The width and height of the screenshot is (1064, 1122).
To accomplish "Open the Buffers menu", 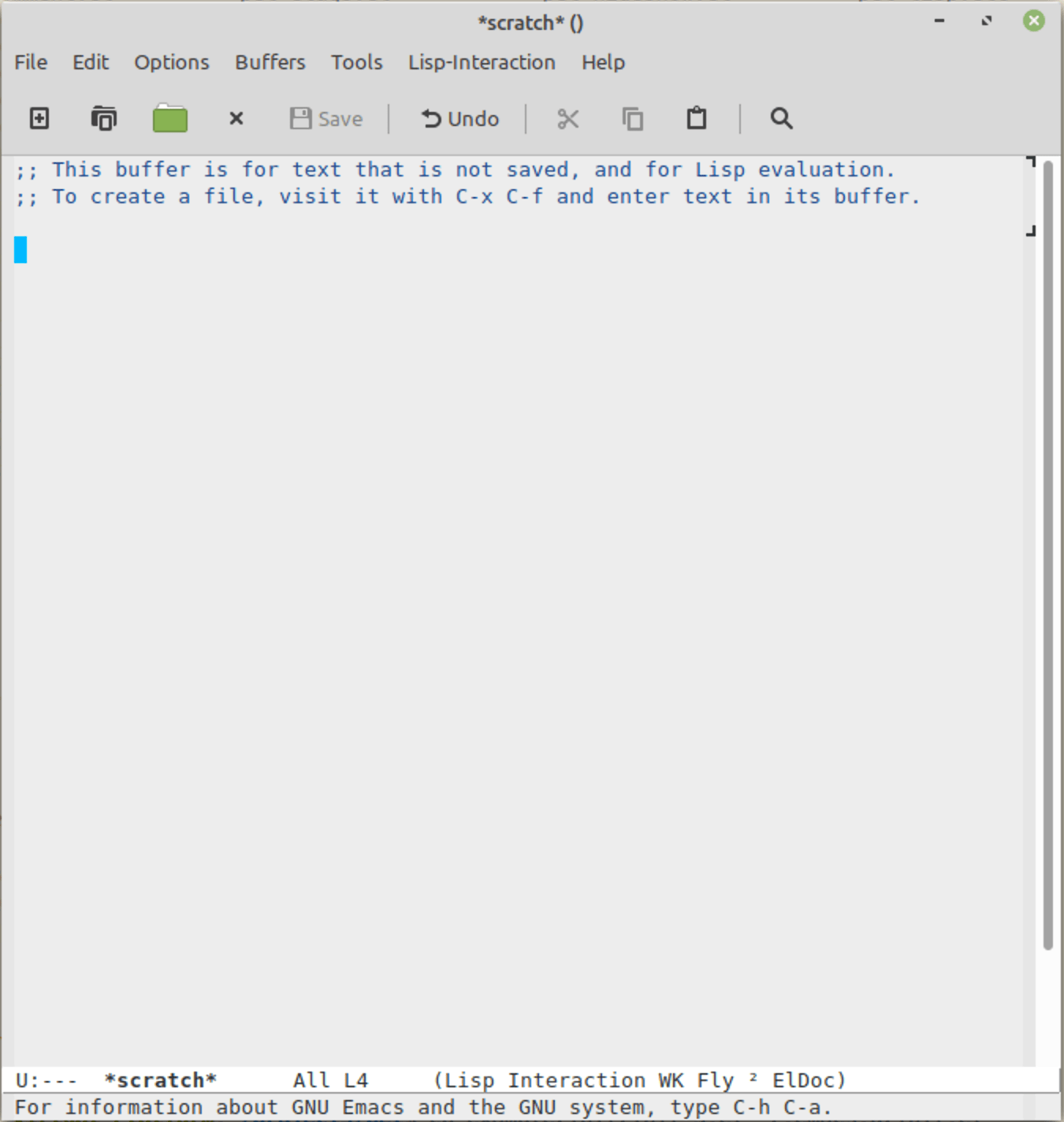I will (270, 62).
